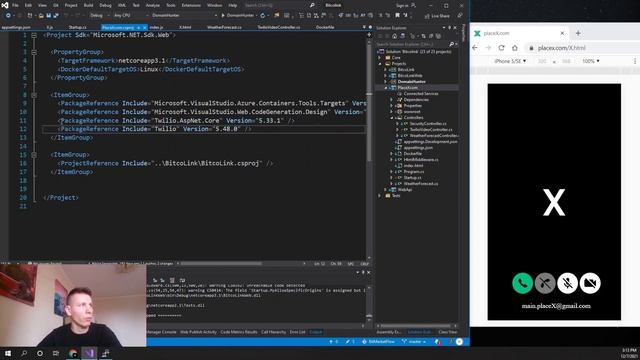The width and height of the screenshot is (640, 360).
Task: Switch to the Error List tab
Action: pyautogui.click(x=297, y=332)
